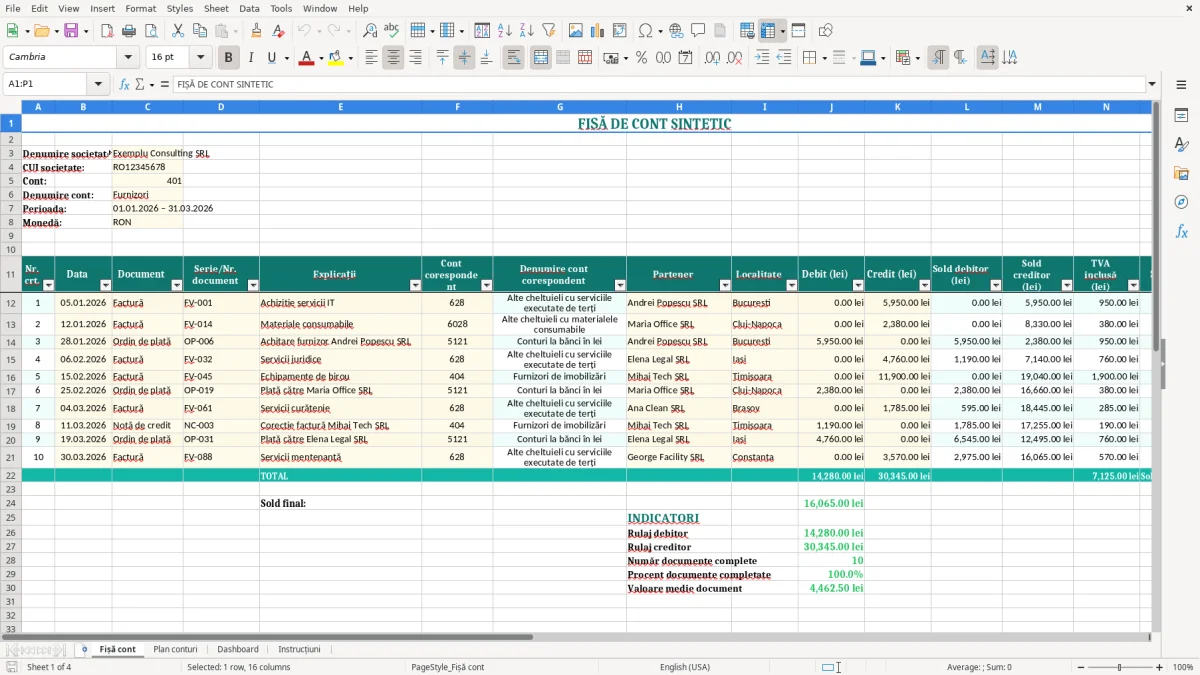Toggle align left

[x=371, y=58]
